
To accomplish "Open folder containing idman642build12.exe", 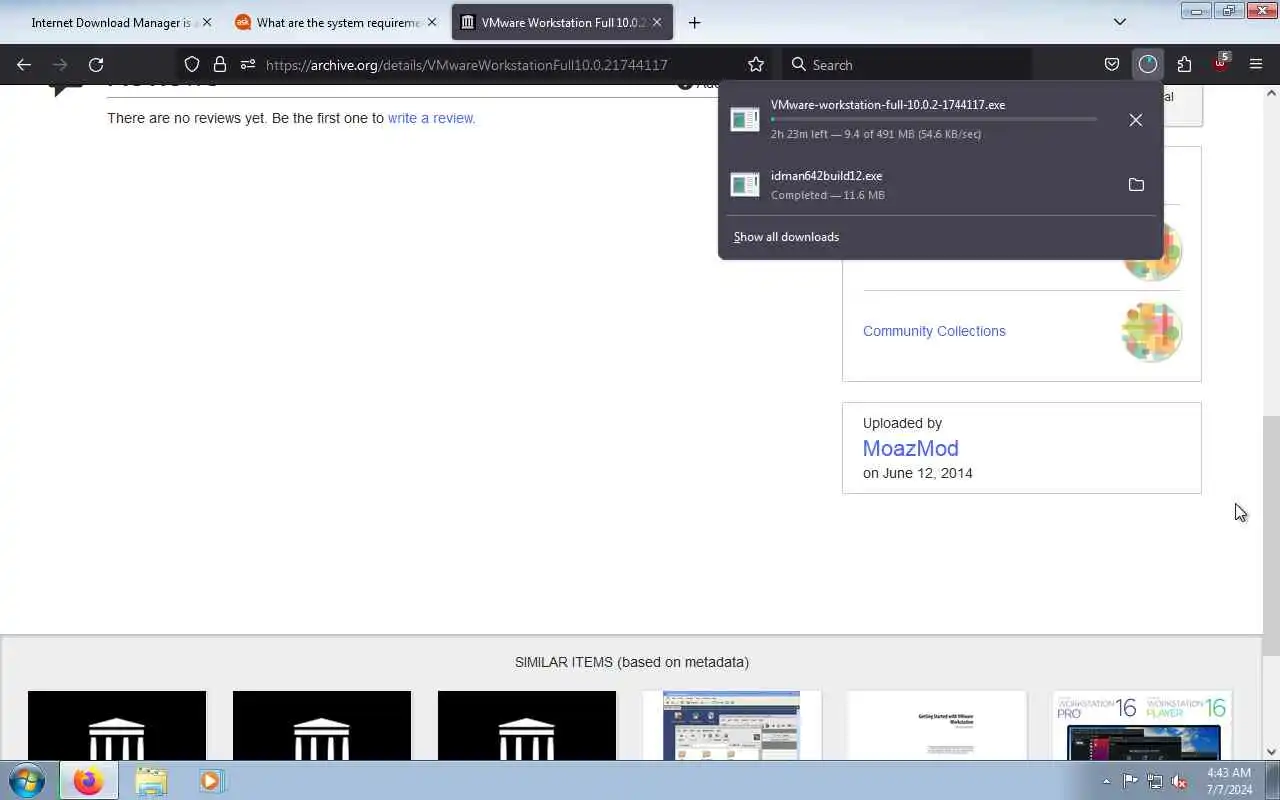I will click(1136, 185).
